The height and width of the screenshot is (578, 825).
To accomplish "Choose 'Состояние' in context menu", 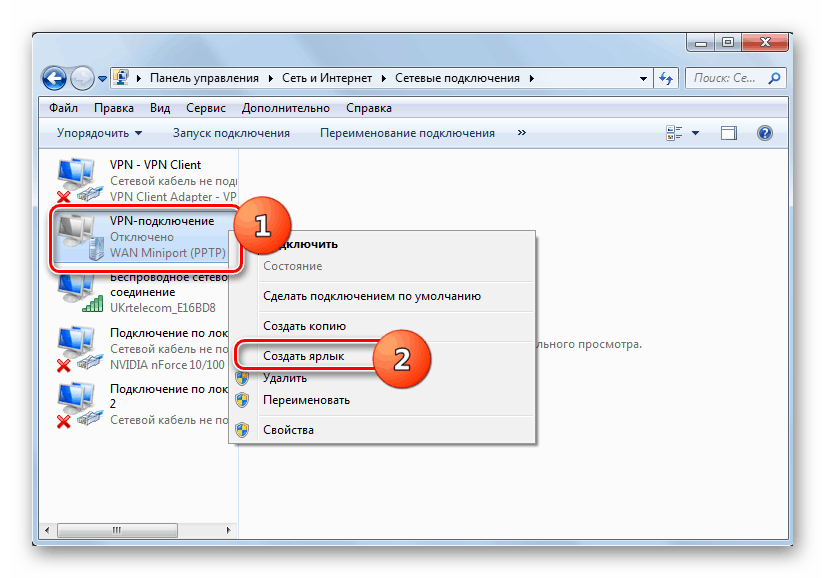I will point(382,266).
